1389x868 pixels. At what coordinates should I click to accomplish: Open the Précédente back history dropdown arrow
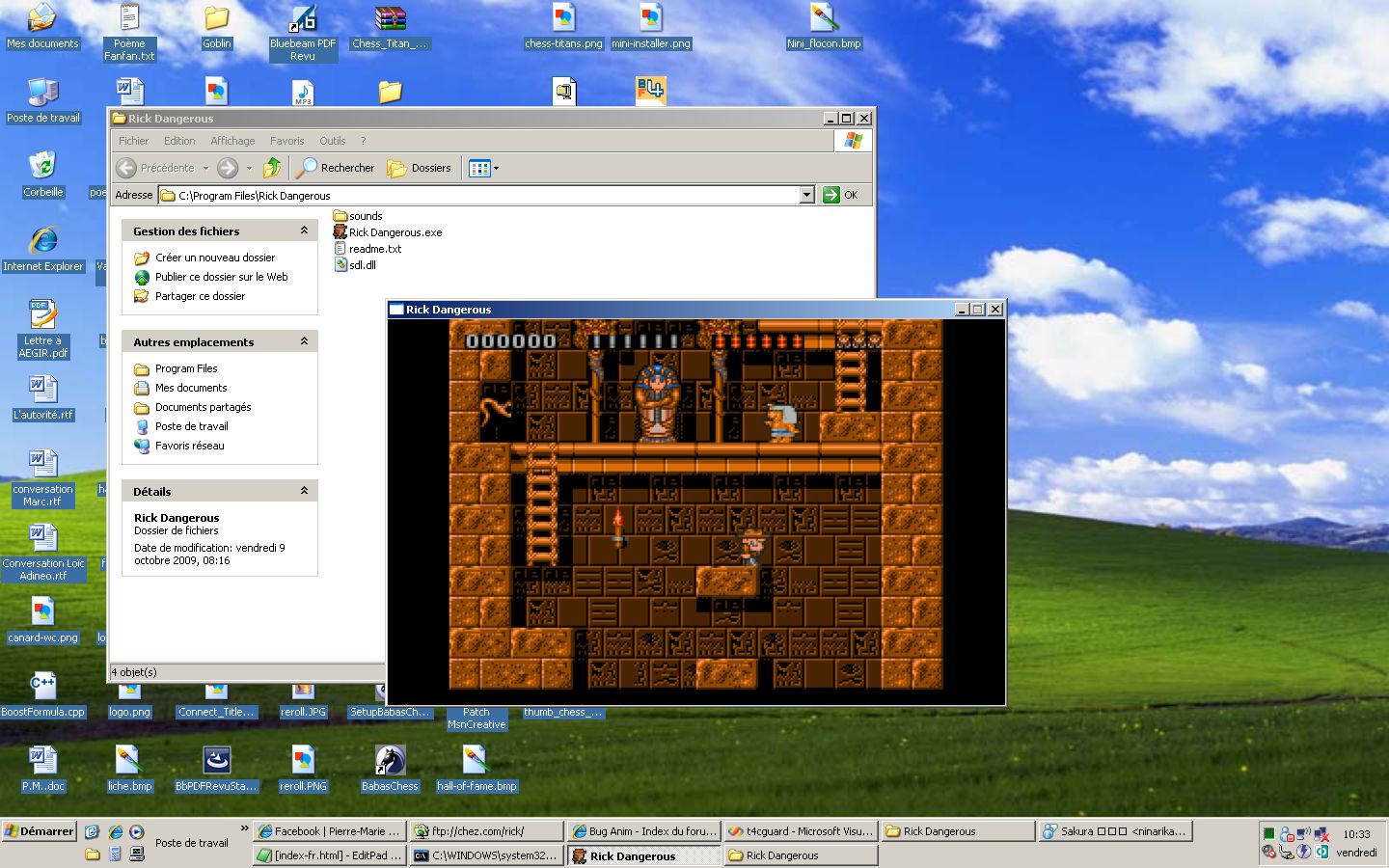[x=205, y=168]
